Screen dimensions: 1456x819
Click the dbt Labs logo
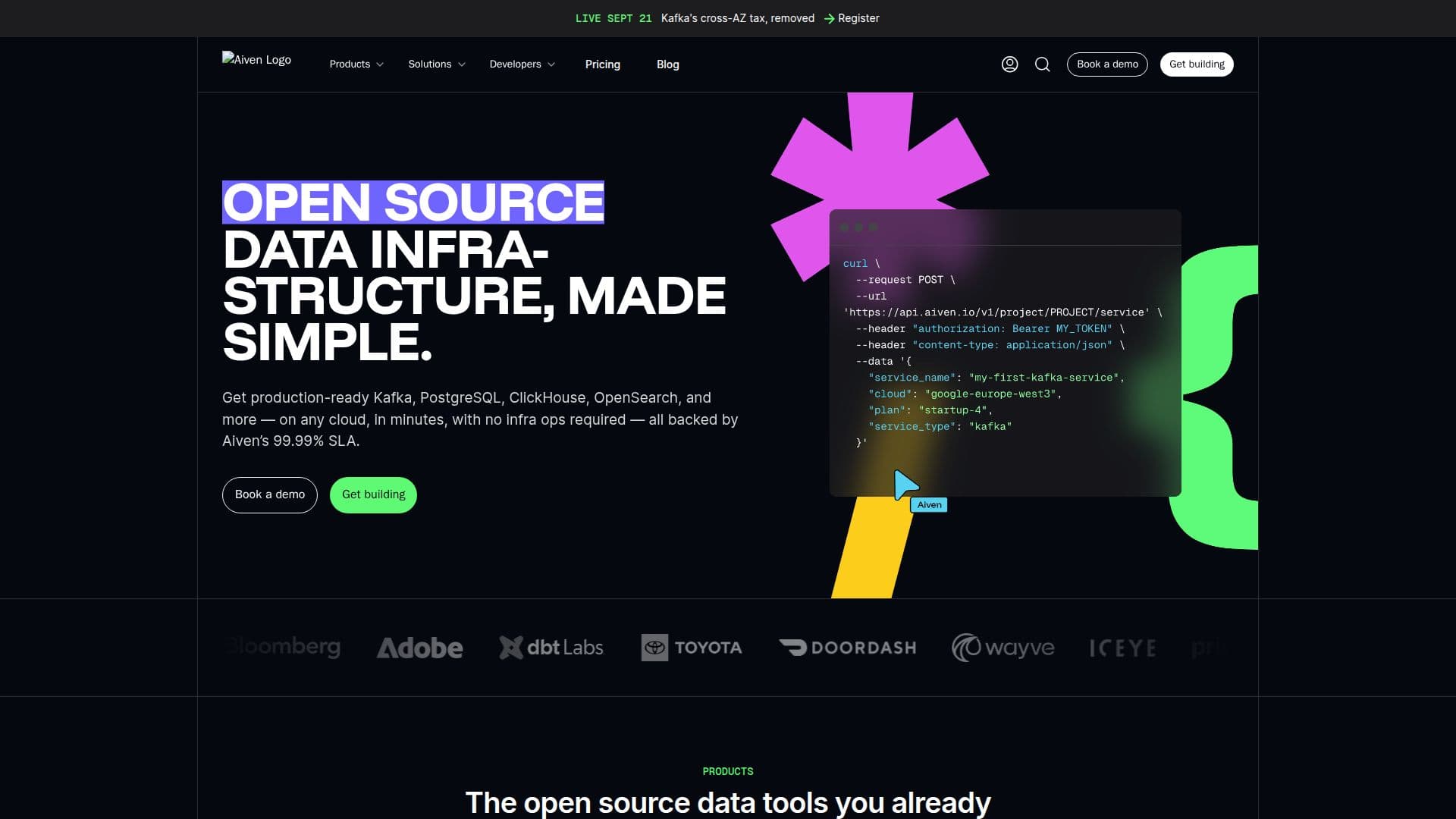[551, 648]
